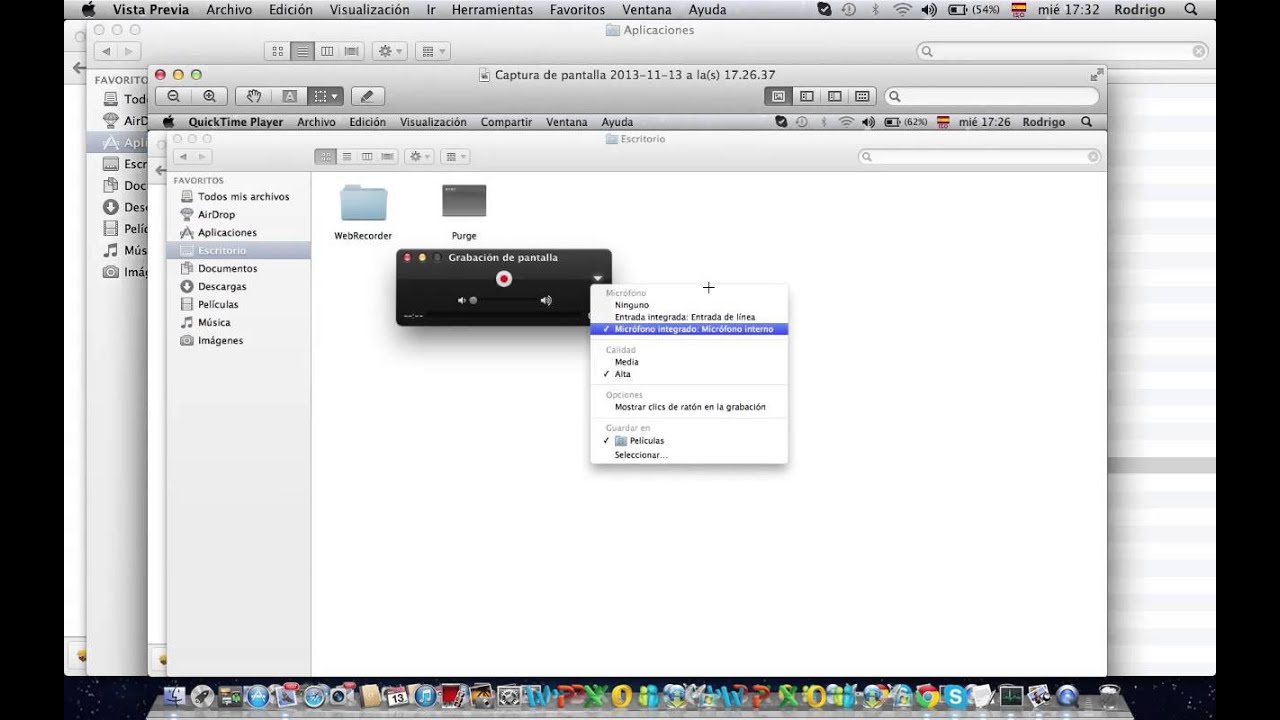
Task: Open the Ventana menu in the top menu bar
Action: coord(647,9)
